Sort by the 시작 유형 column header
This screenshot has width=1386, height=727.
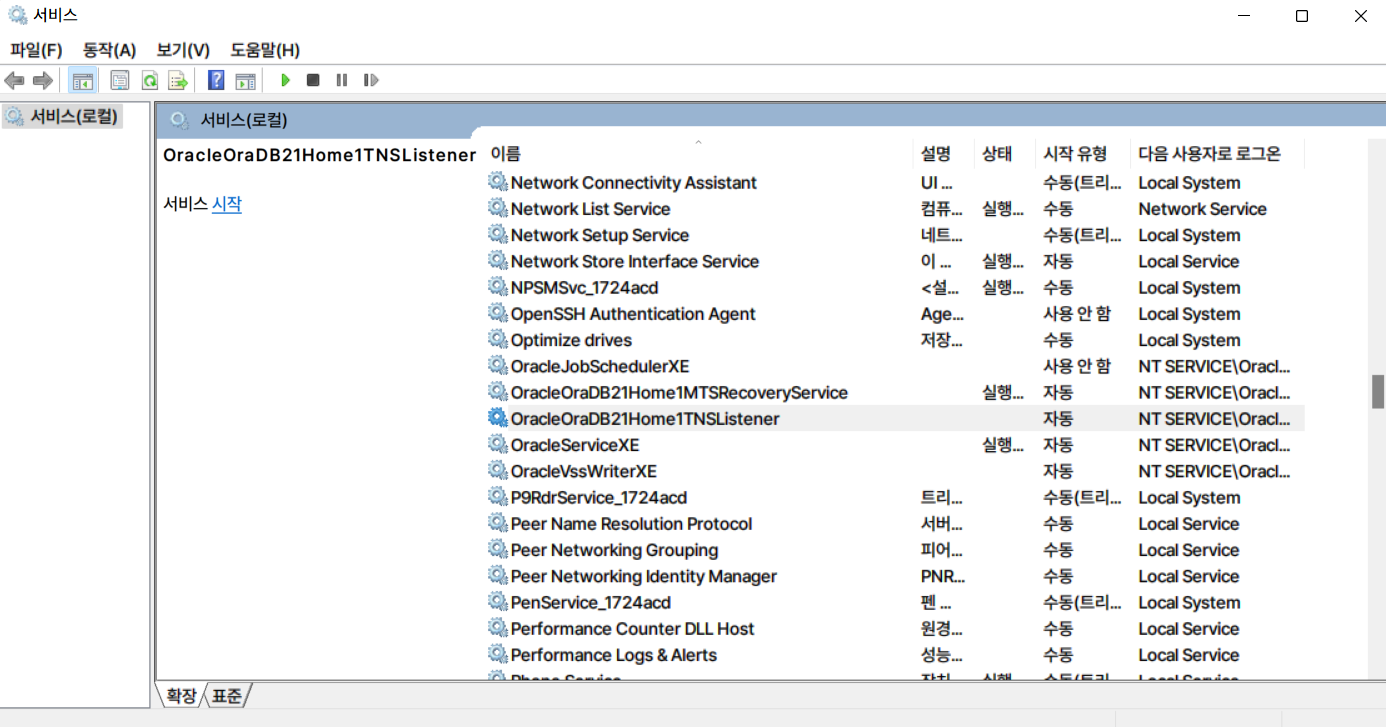click(x=1083, y=153)
